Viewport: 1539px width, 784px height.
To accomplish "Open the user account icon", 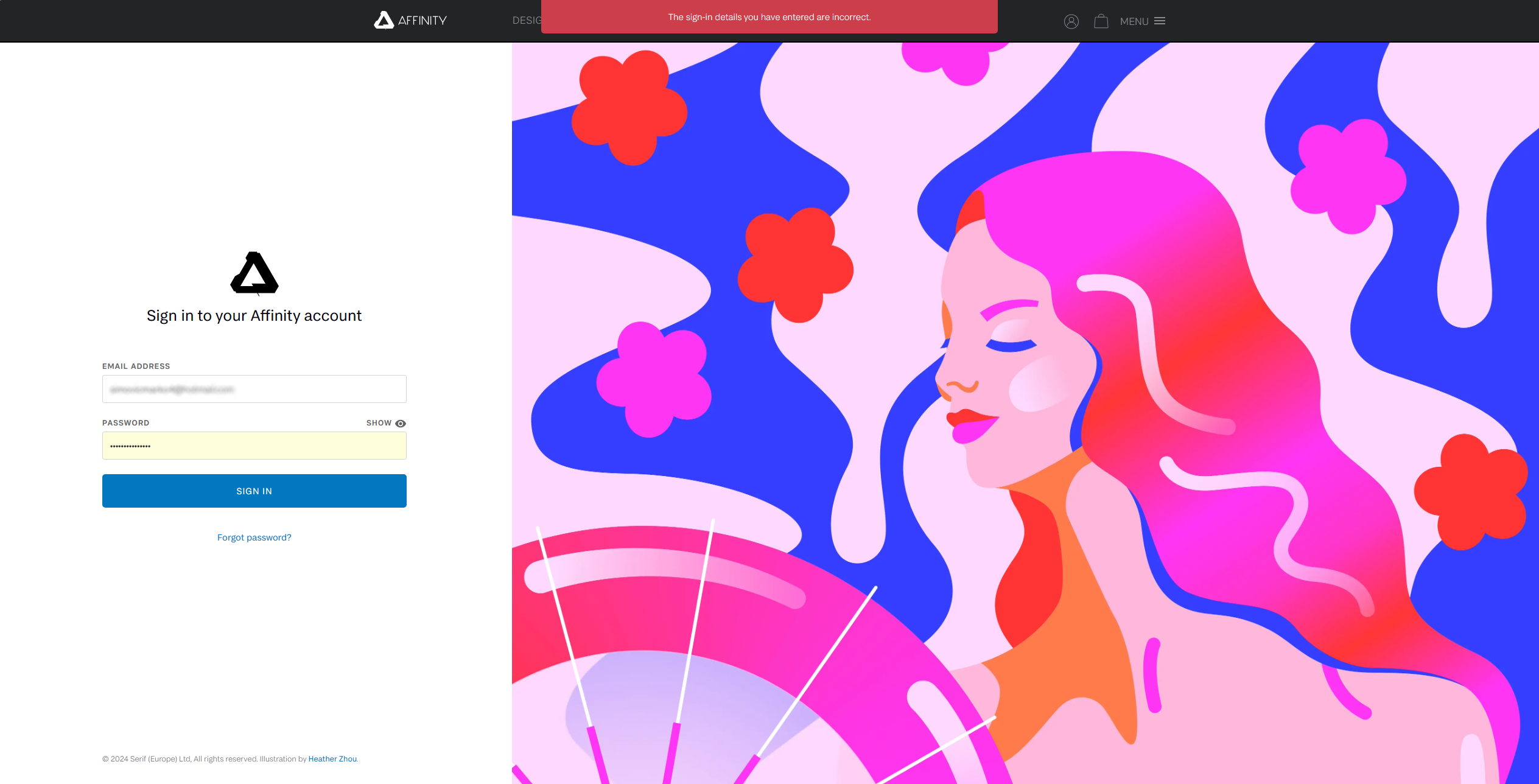I will point(1071,21).
